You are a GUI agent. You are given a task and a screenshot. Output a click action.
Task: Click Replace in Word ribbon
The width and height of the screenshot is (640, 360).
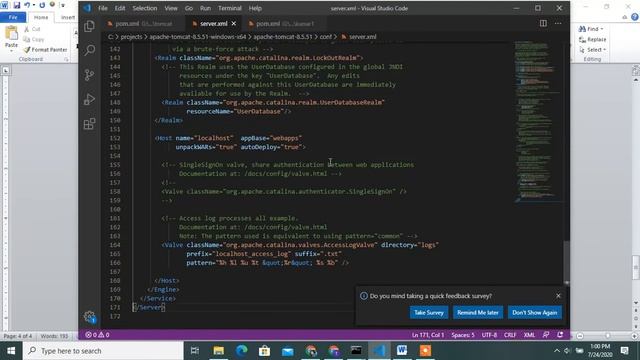[592, 40]
